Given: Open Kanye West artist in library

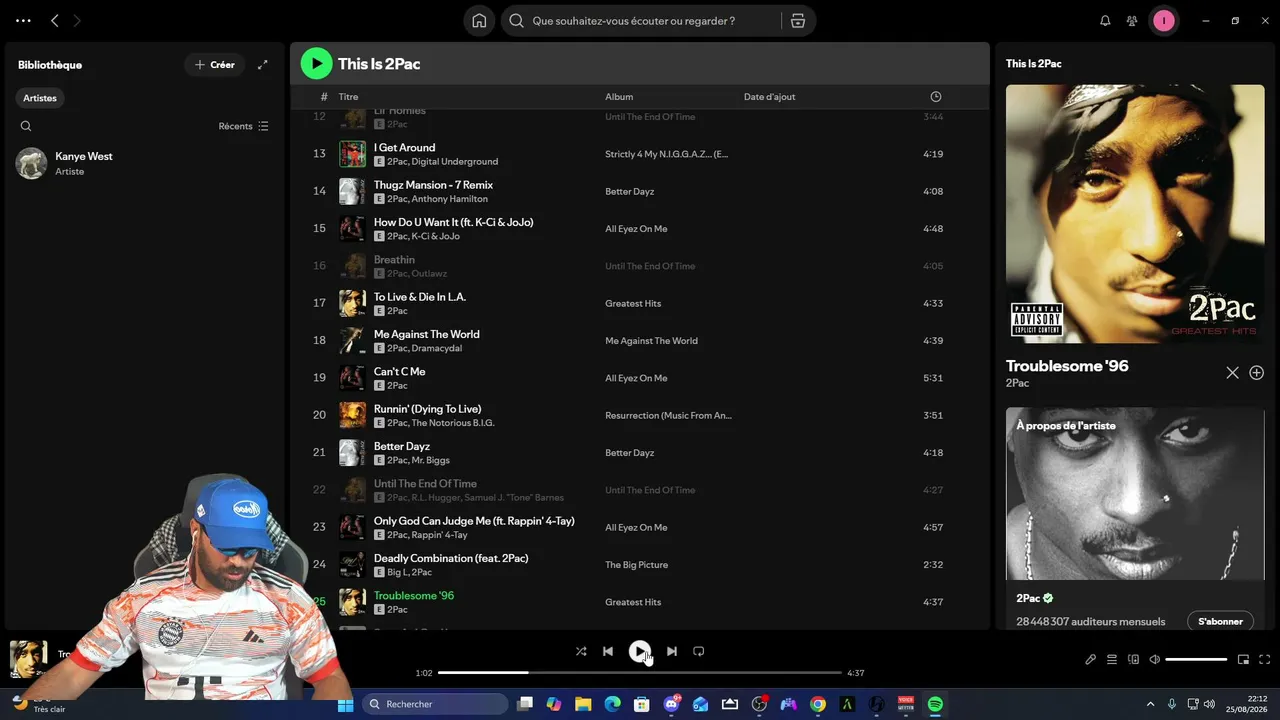Looking at the screenshot, I should [x=144, y=163].
